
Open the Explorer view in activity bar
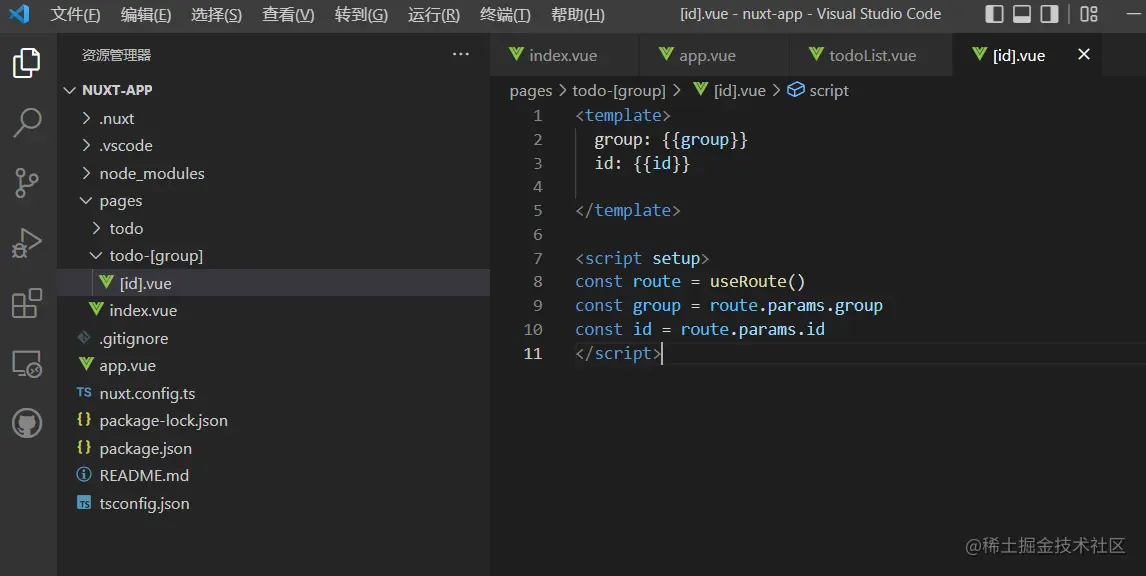pos(26,64)
